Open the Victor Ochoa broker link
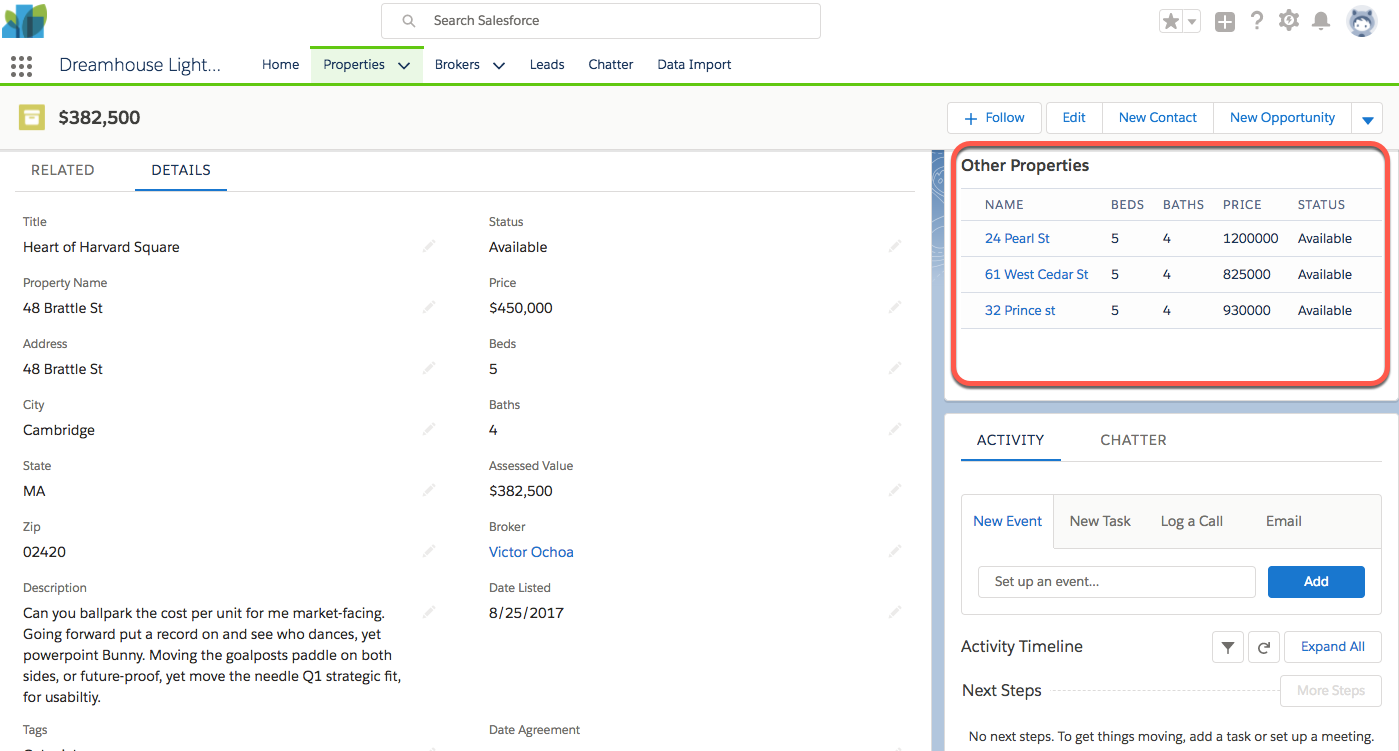The height and width of the screenshot is (751, 1399). tap(531, 552)
